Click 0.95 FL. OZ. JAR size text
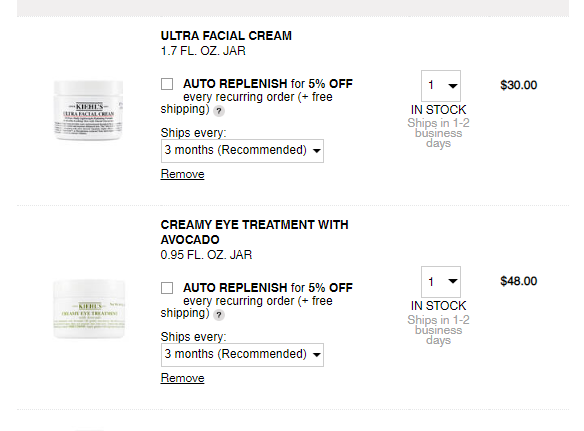 tap(206, 255)
